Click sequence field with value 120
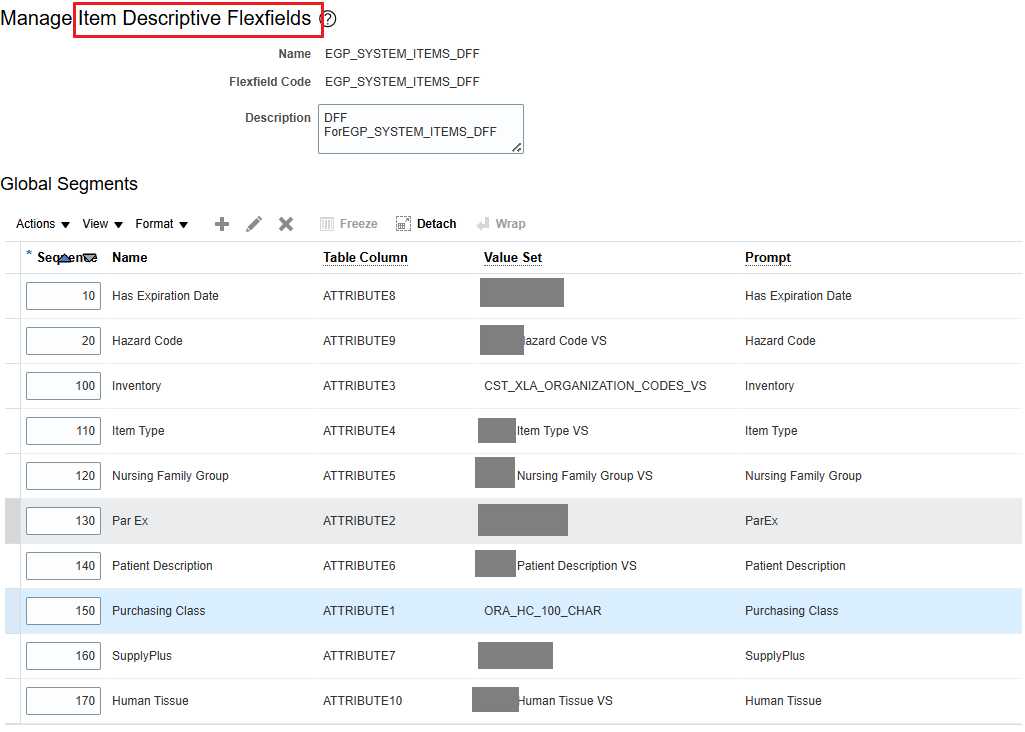The image size is (1025, 732). click(x=63, y=476)
